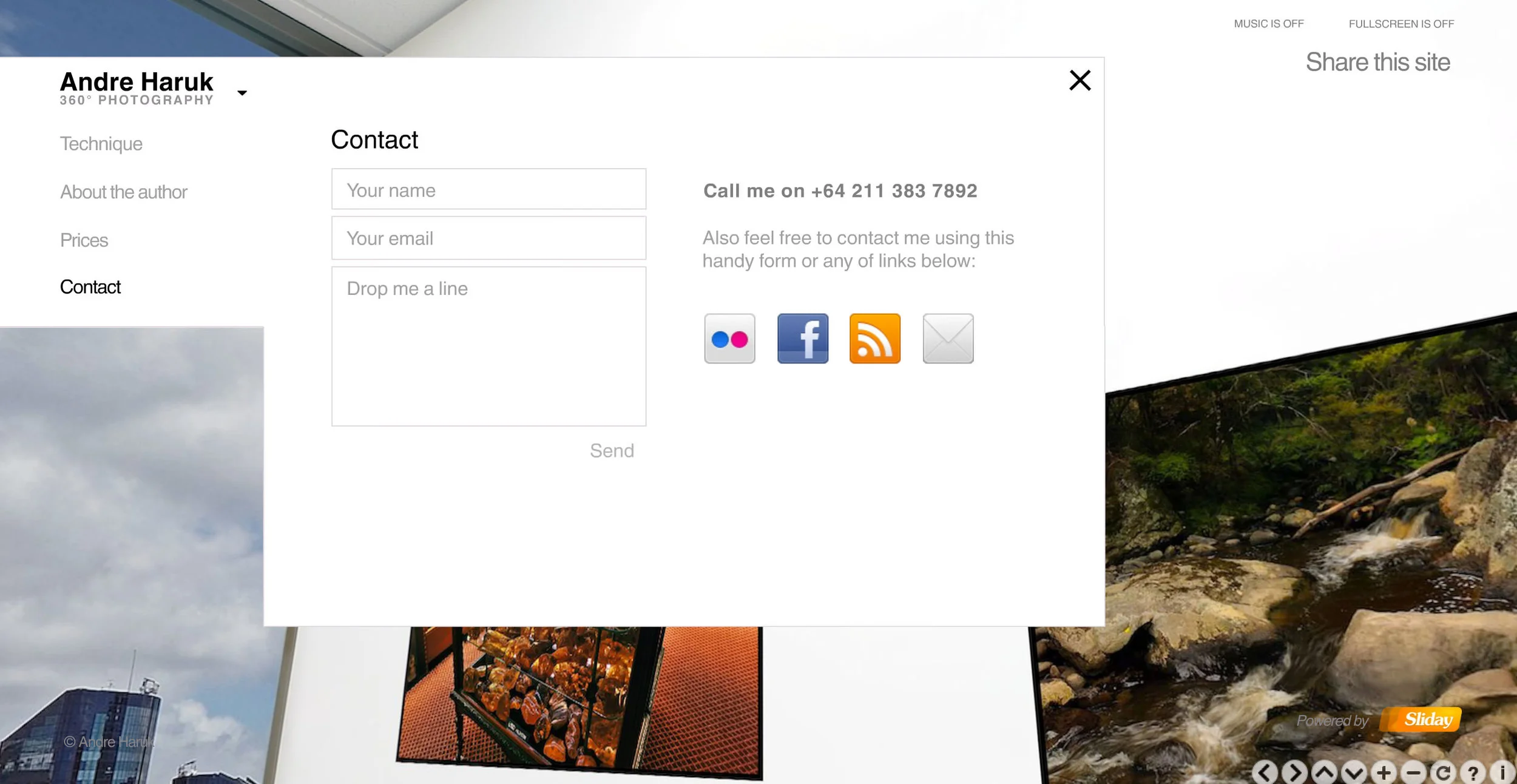The width and height of the screenshot is (1517, 784).
Task: Click the phone number +64 211 383 7892
Action: [894, 191]
